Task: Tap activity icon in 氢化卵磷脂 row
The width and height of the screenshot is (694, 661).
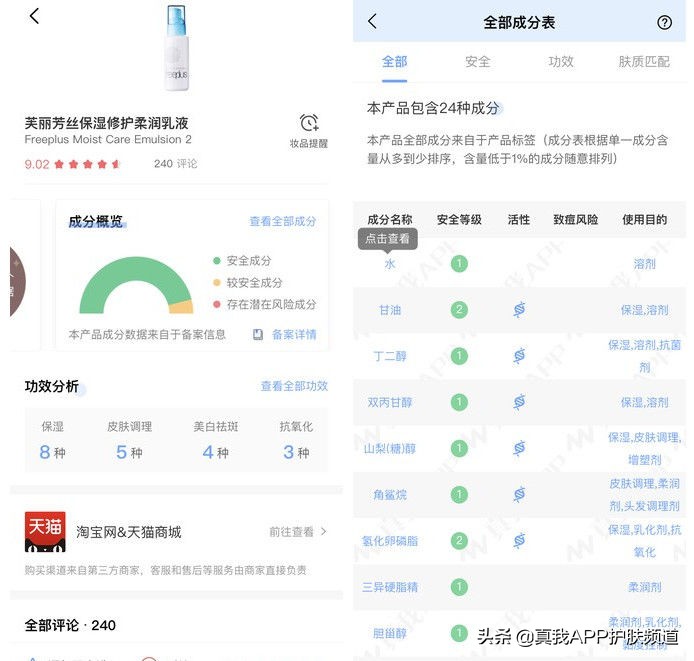Action: 519,540
